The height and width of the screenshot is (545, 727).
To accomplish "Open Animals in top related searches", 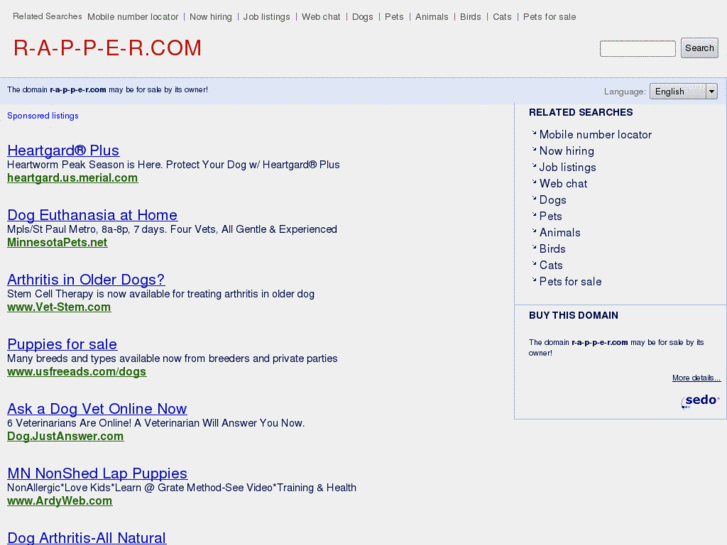I will [432, 17].
